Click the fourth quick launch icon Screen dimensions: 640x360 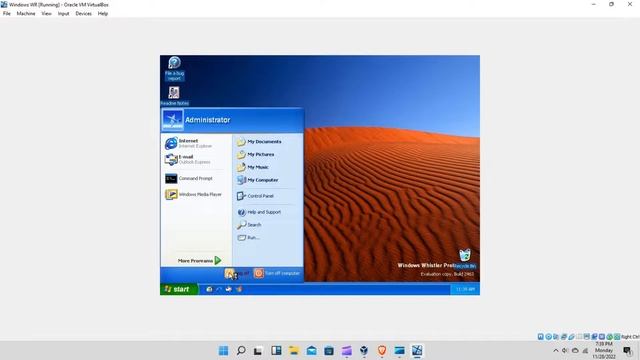(x=239, y=289)
